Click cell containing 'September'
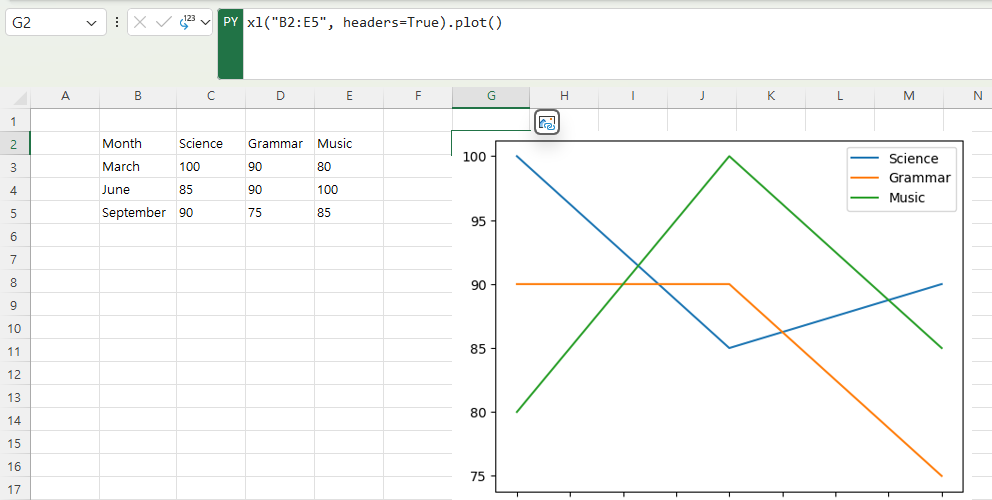Viewport: 992px width, 500px height. click(x=138, y=213)
